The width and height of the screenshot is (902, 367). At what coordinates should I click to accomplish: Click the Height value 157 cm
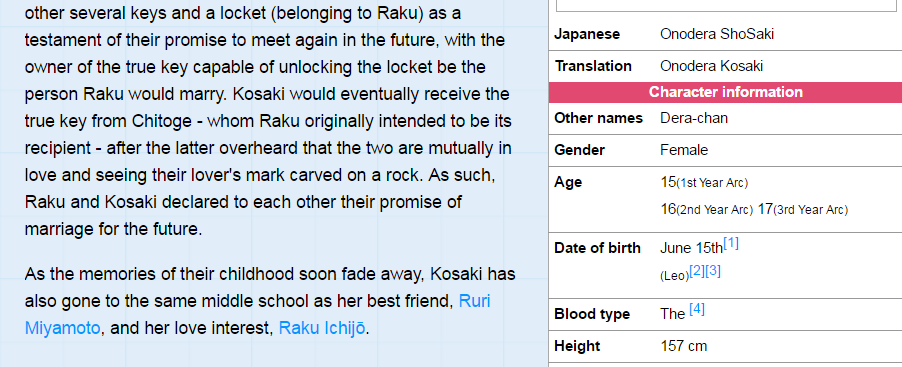pos(683,346)
